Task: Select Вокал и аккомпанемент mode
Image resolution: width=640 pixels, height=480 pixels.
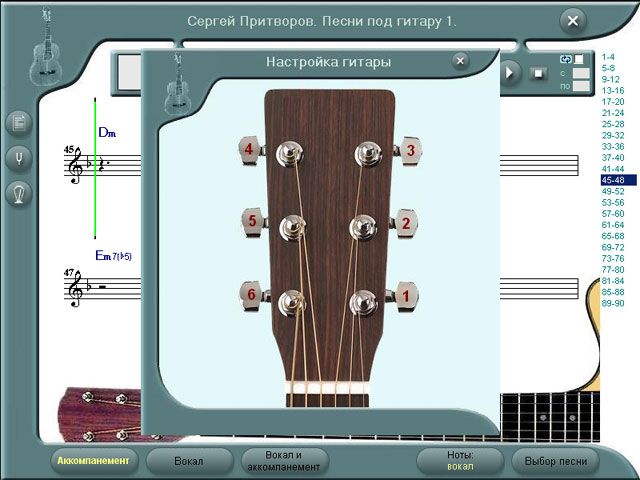Action: (285, 461)
